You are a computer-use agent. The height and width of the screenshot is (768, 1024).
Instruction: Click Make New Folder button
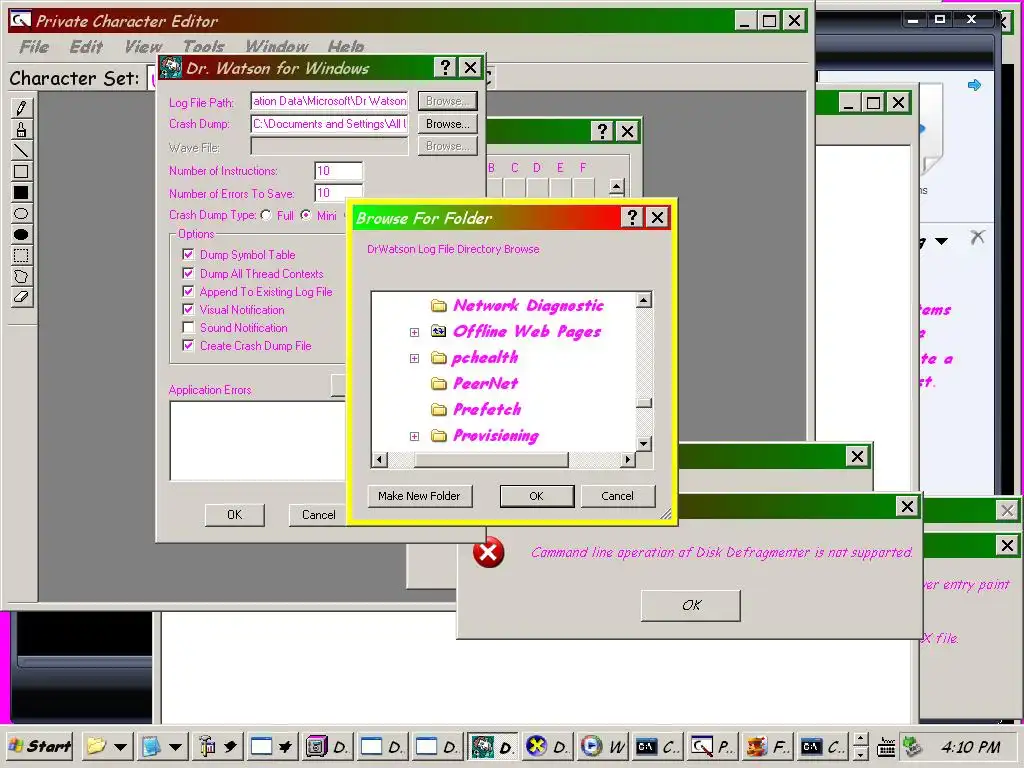point(419,496)
